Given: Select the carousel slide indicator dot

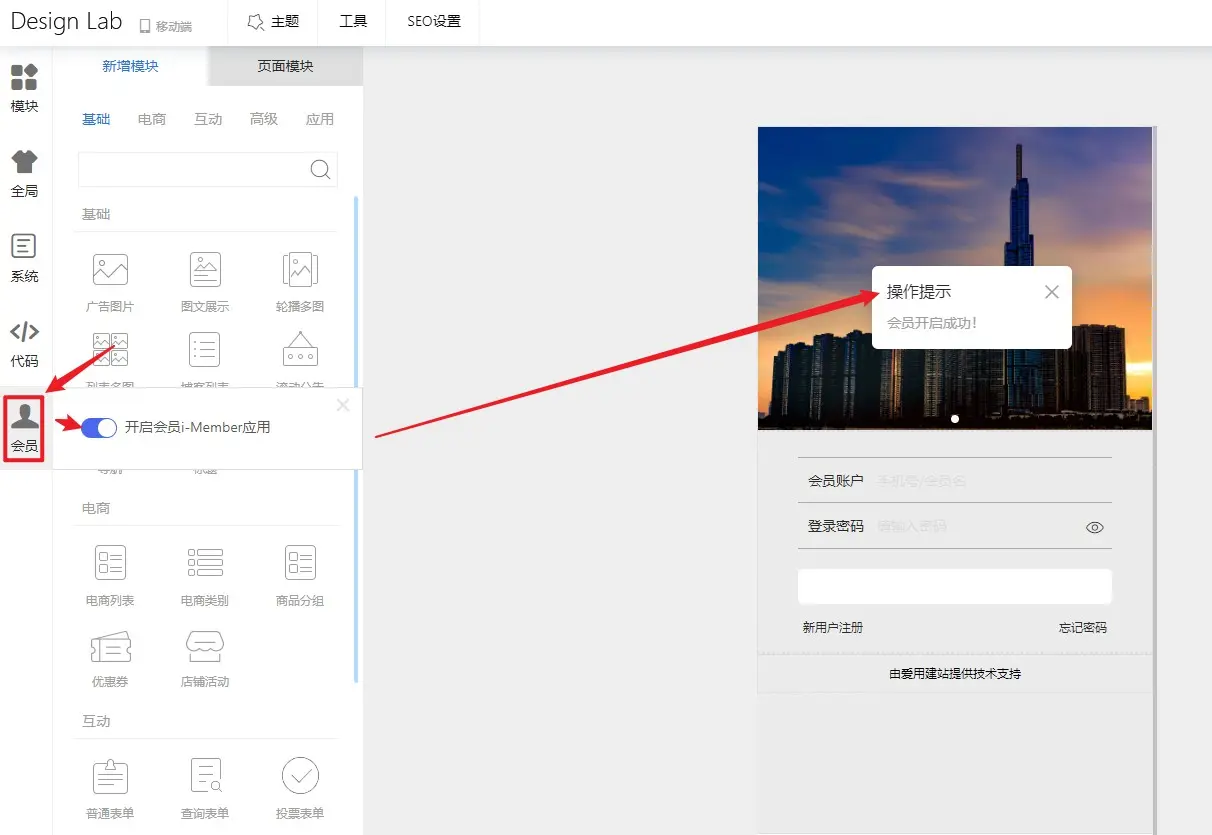Looking at the screenshot, I should [x=955, y=419].
